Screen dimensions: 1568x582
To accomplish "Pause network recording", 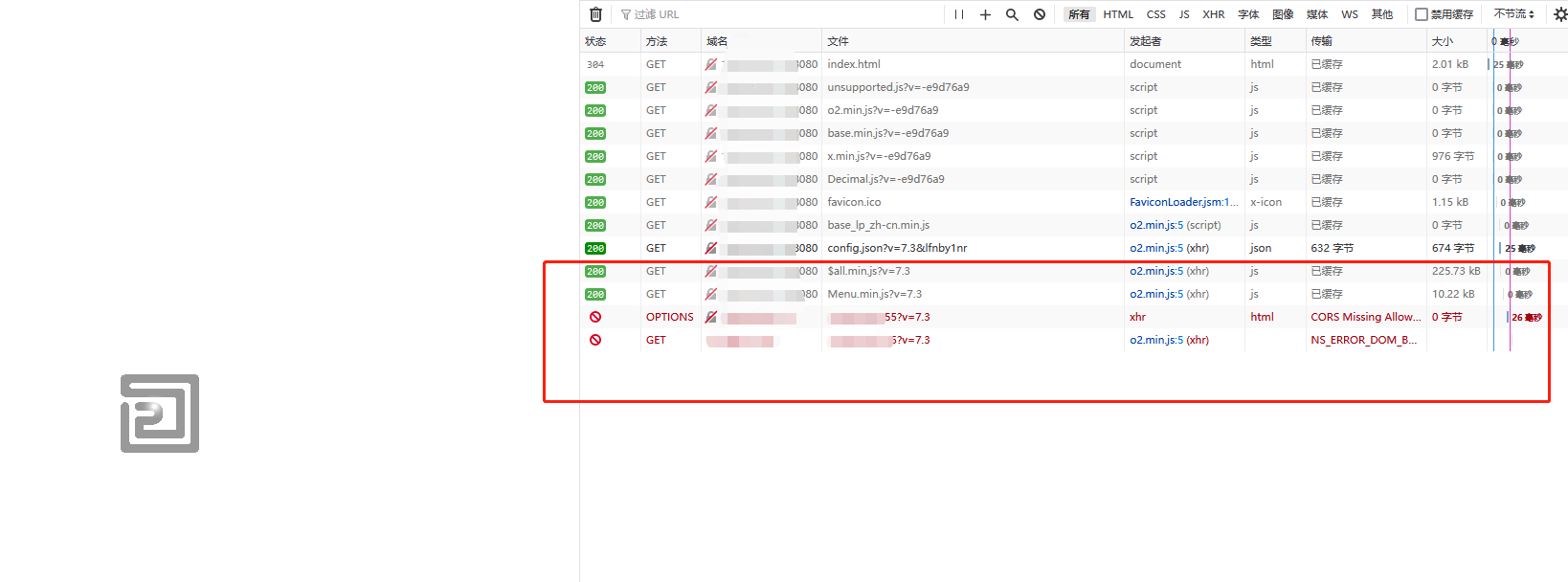I will point(959,14).
